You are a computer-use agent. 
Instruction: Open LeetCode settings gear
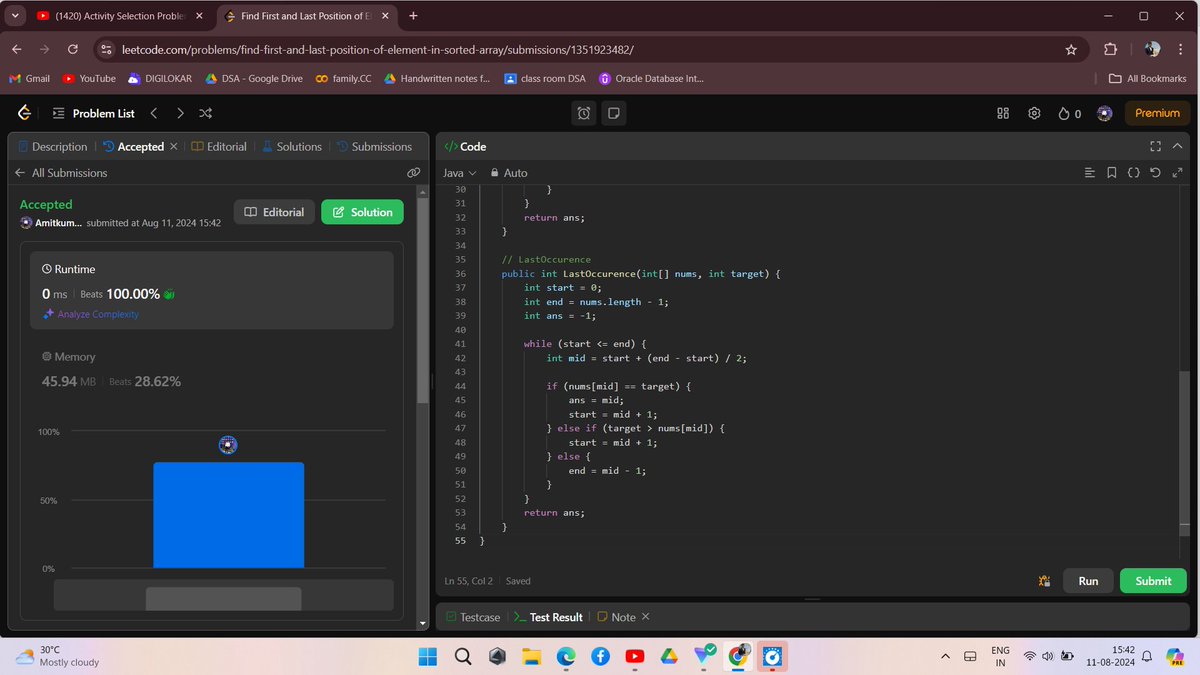(1035, 113)
